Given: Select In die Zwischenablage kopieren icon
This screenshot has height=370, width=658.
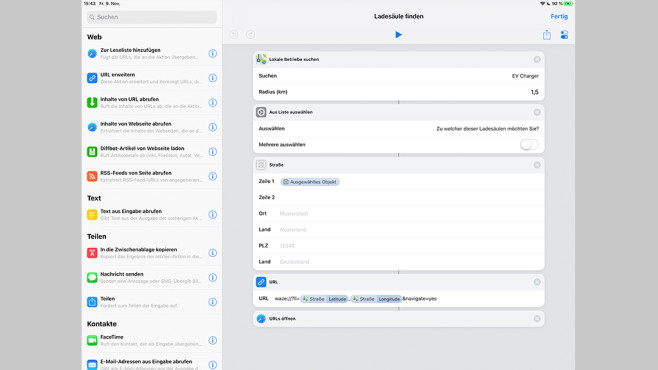Looking at the screenshot, I should [92, 253].
